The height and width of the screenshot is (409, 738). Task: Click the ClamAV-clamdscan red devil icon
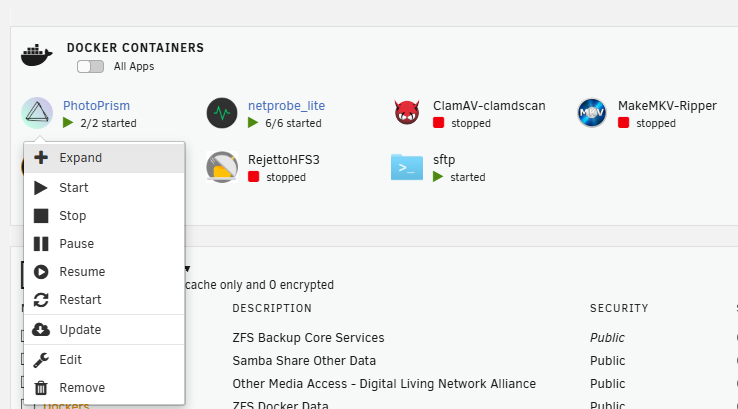[407, 113]
